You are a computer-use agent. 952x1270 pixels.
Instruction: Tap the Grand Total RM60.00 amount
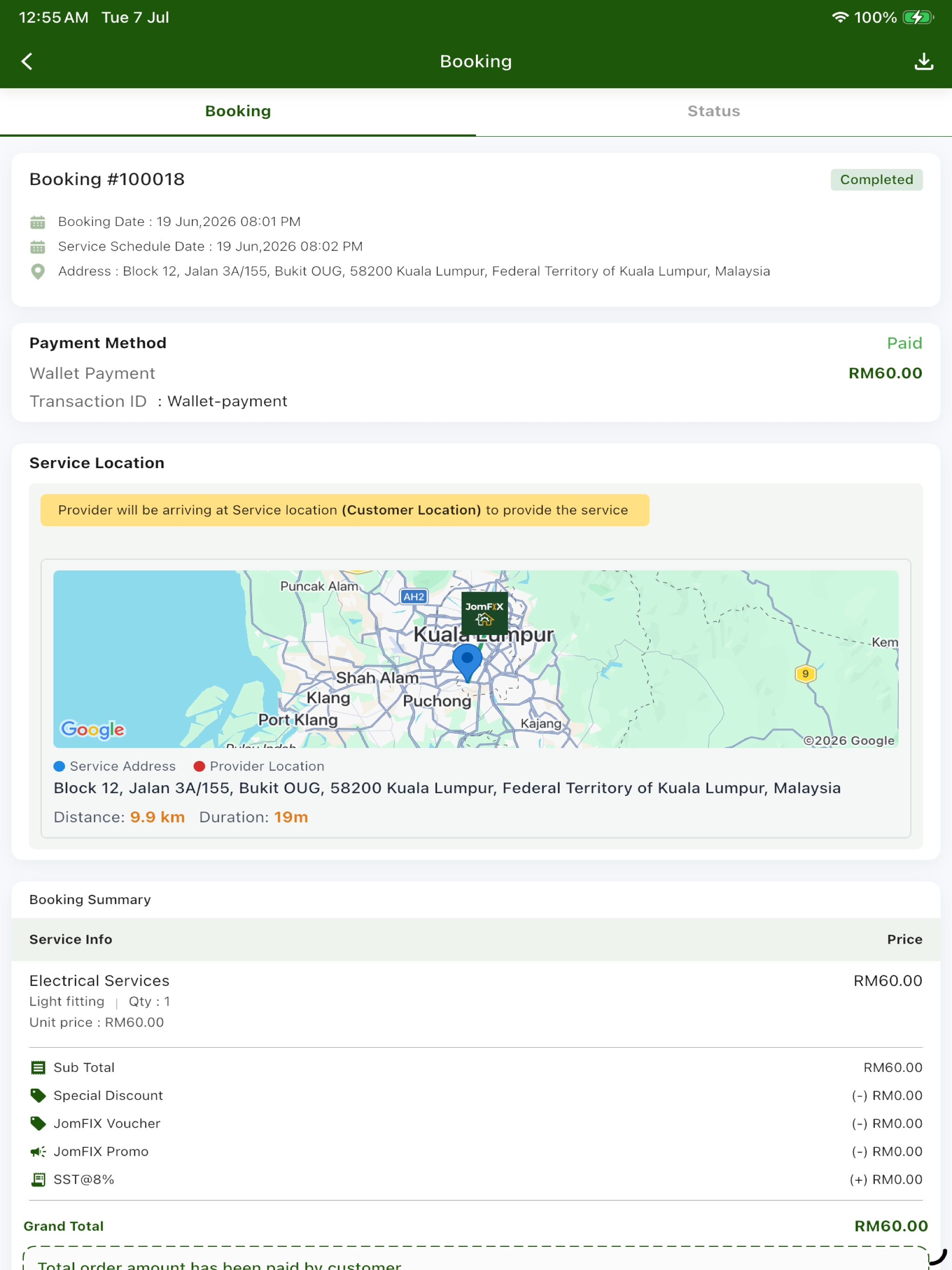click(891, 1227)
